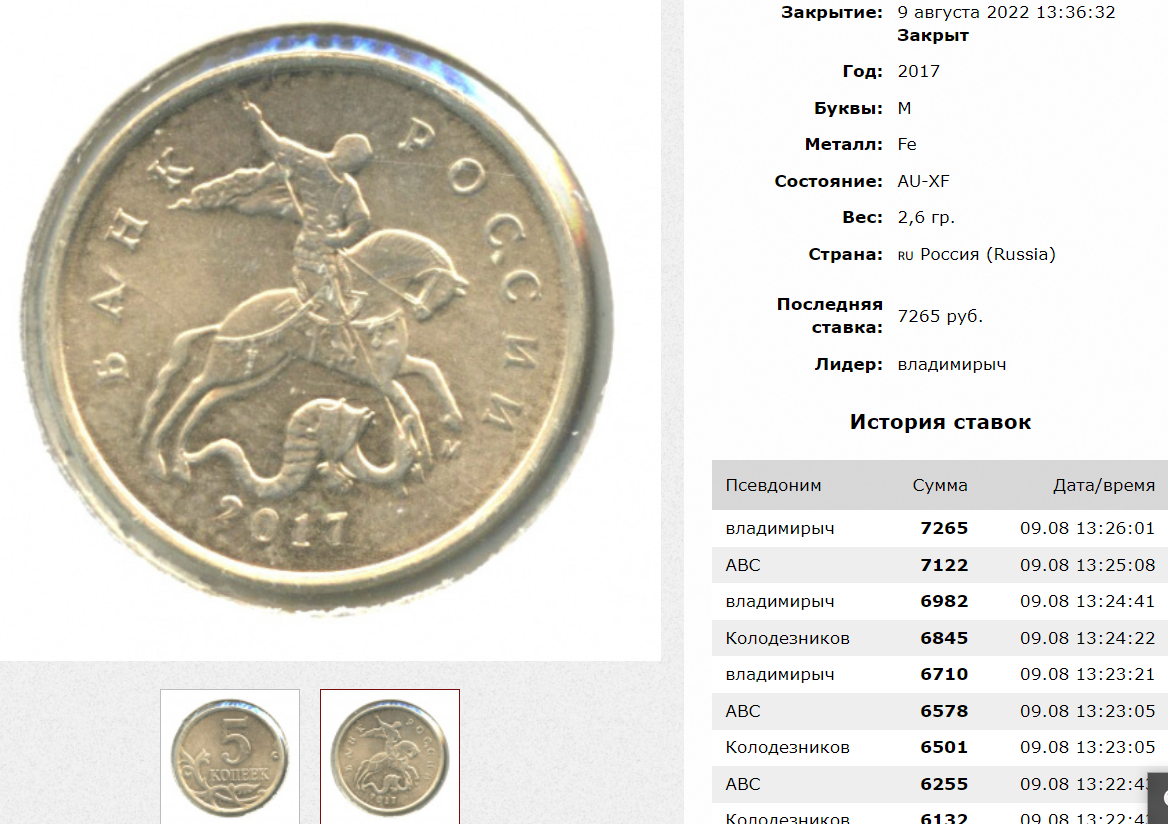Click the Дата/время column header
This screenshot has width=1168, height=824.
(x=1104, y=486)
